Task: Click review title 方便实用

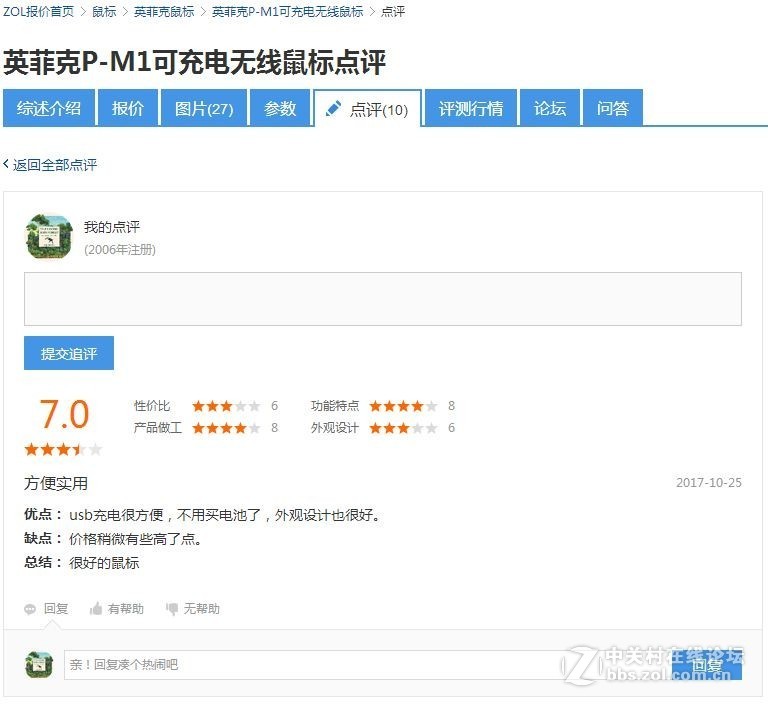Action: [x=56, y=483]
